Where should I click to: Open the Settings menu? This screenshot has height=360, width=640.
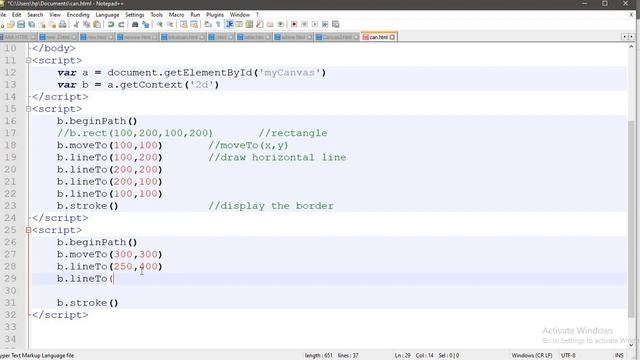[135, 15]
